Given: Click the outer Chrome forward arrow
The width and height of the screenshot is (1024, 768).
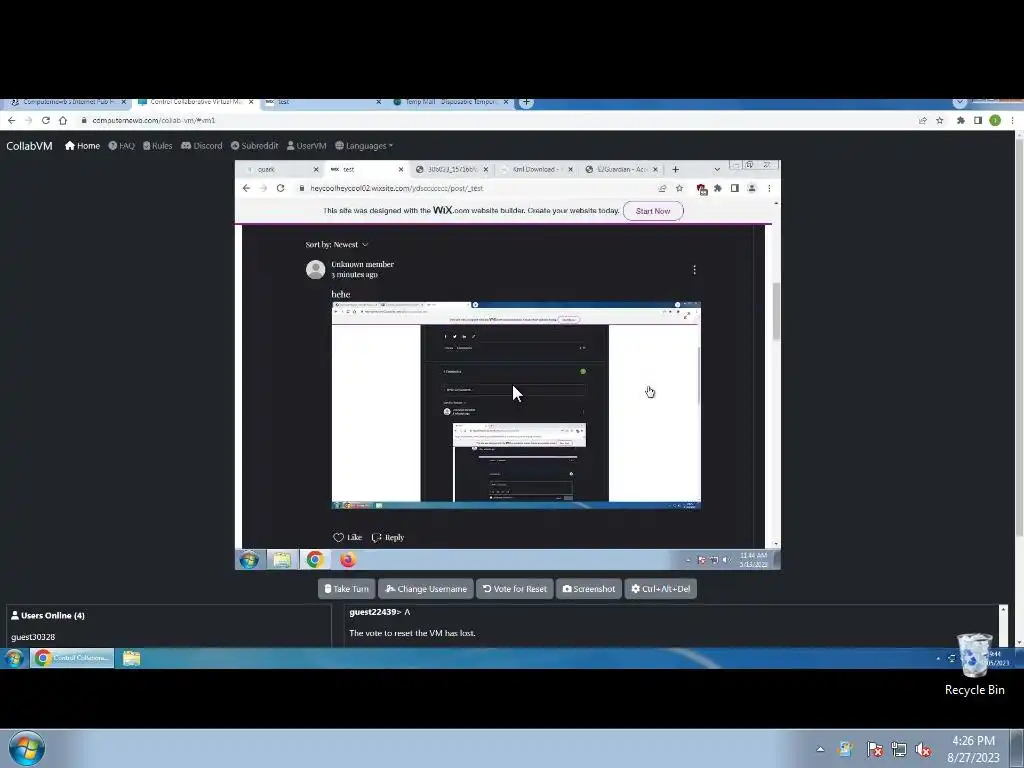Looking at the screenshot, I should (x=29, y=120).
